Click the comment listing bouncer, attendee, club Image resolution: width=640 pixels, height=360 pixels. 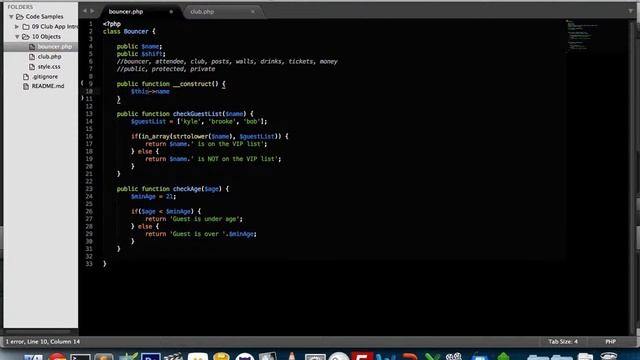click(x=227, y=62)
